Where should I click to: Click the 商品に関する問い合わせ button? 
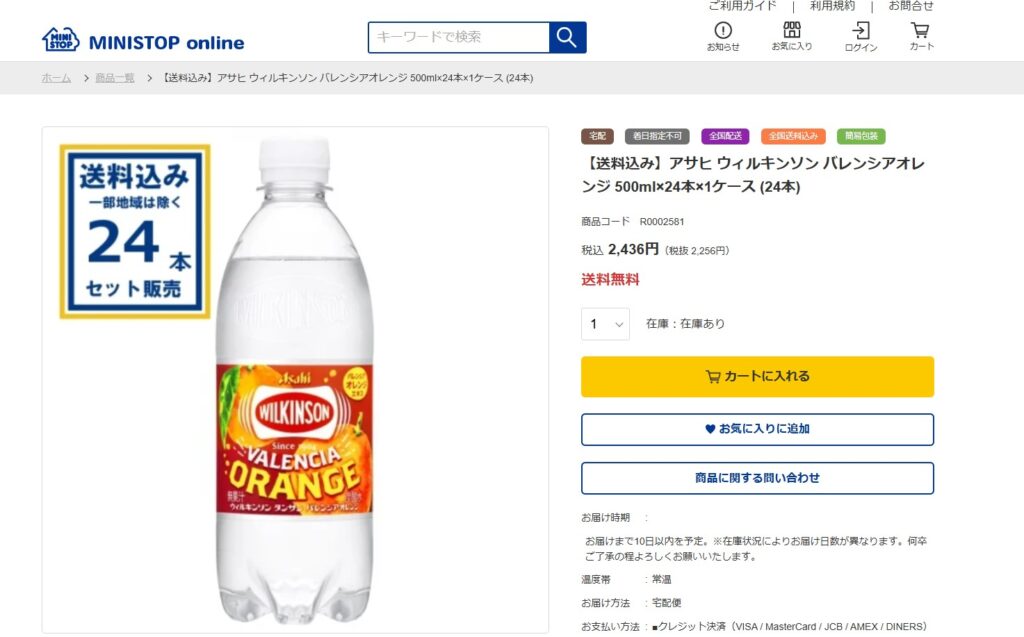point(757,478)
